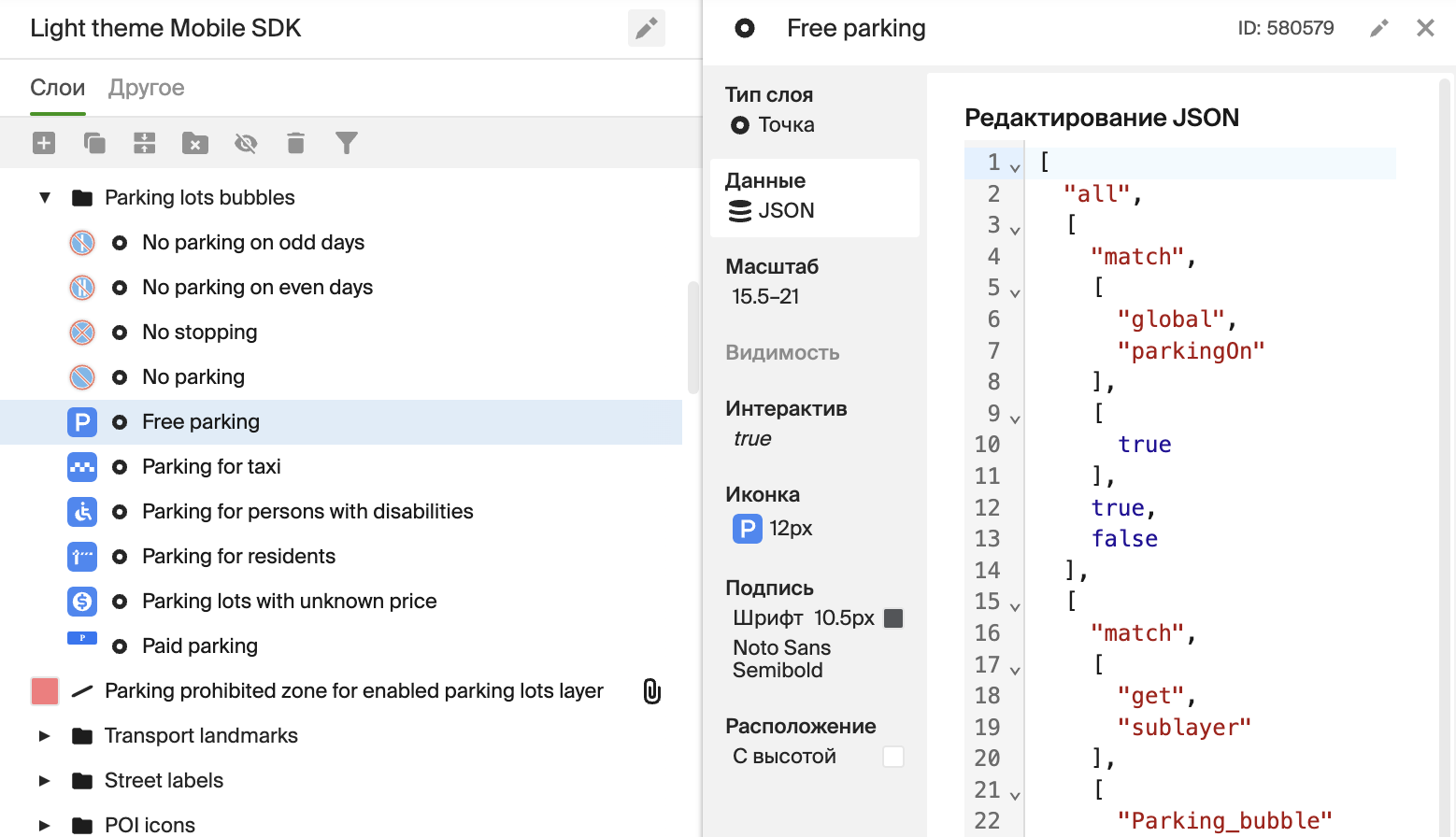Fold JSON code at line 1
This screenshot has height=837, width=1456.
(x=1015, y=168)
